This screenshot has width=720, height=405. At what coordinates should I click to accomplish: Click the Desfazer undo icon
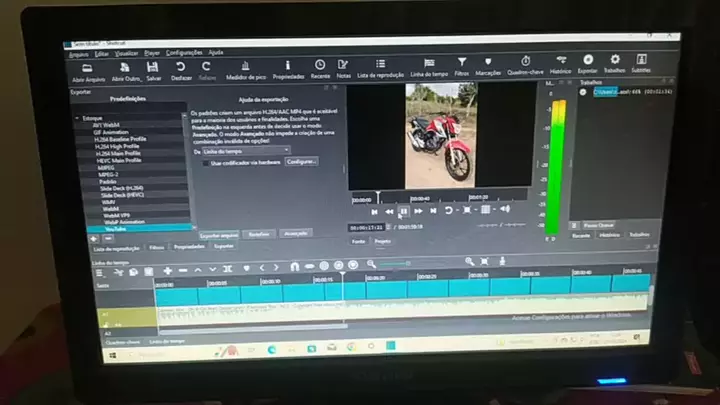pyautogui.click(x=182, y=66)
